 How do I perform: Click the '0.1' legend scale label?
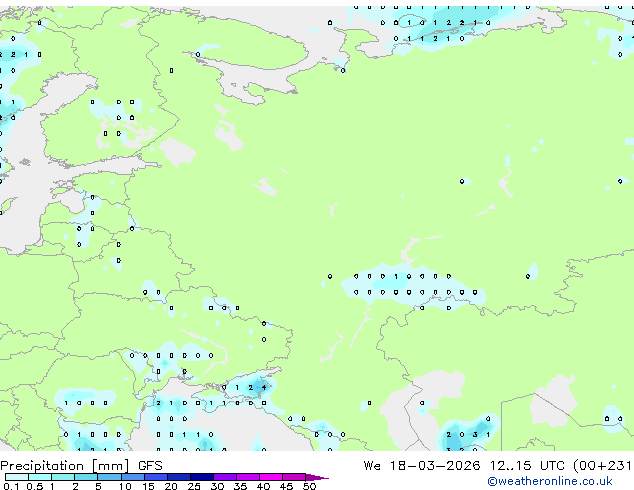pos(12,486)
